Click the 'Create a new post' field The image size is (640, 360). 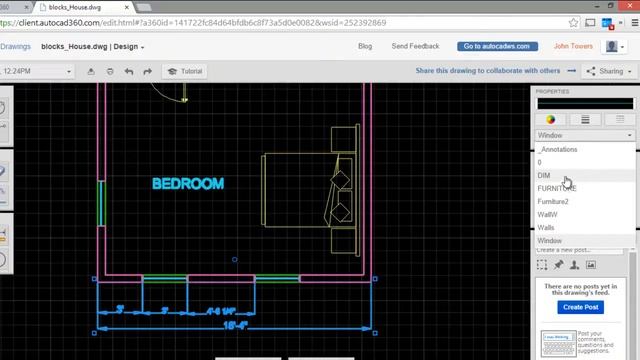point(580,250)
